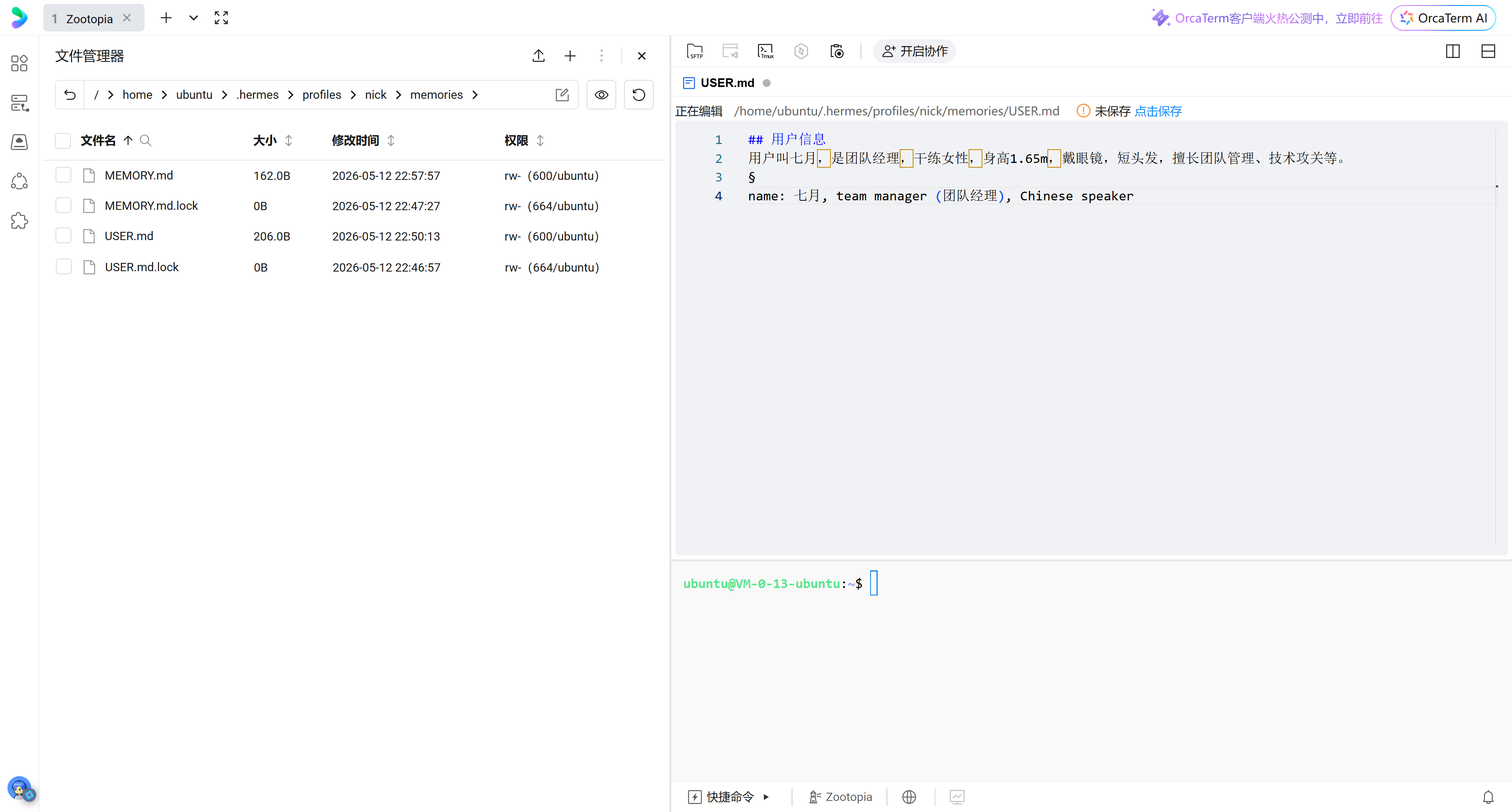The image size is (1512, 812).
Task: Split the view vertically
Action: pos(1453,52)
